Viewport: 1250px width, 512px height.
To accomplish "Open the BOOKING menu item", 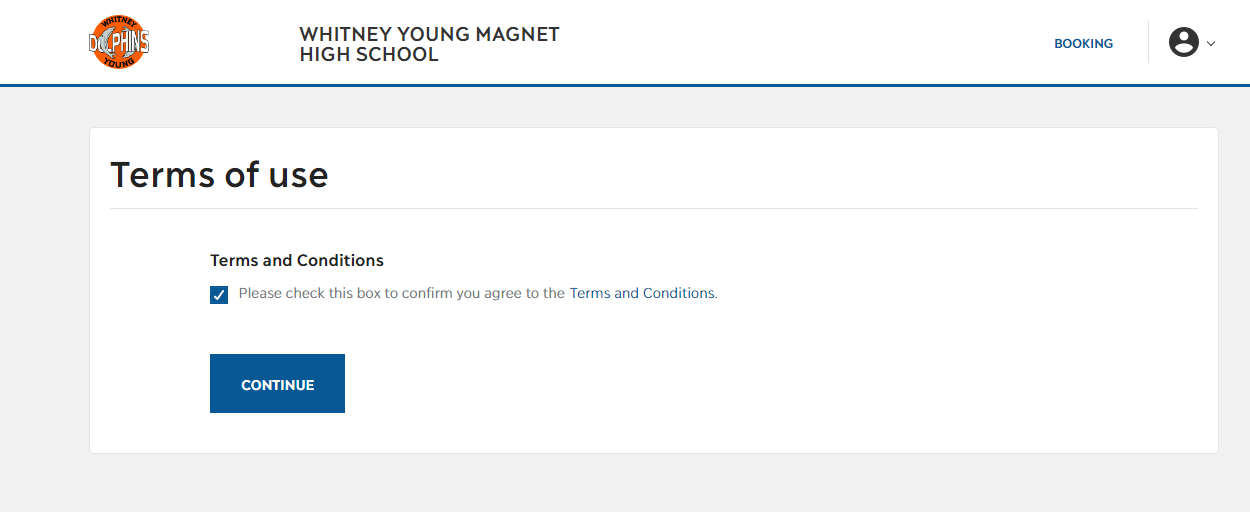I will point(1083,43).
